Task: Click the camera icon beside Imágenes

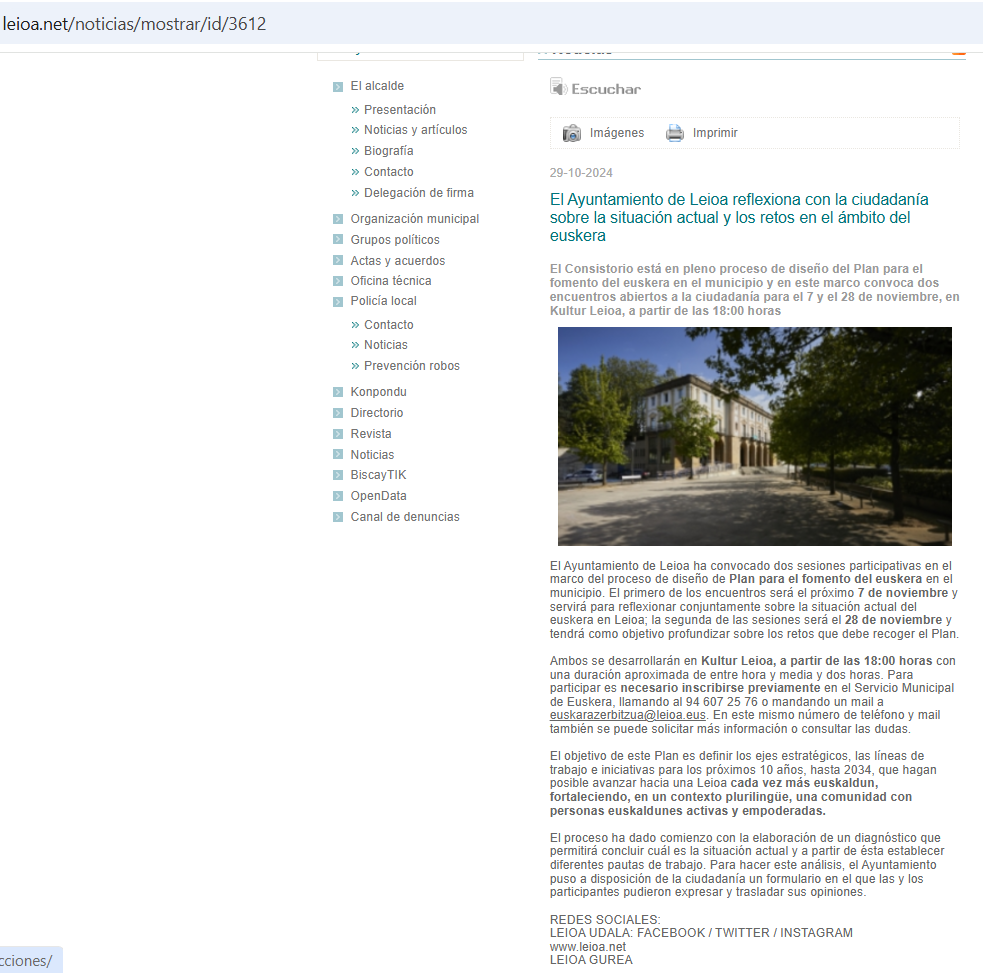Action: 572,133
